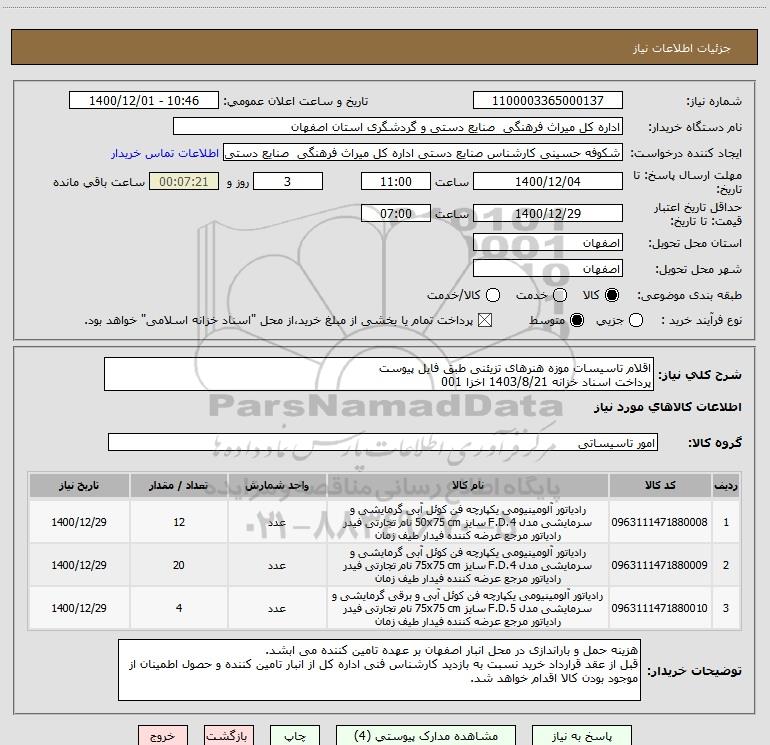Click the کد کالا column header

click(660, 486)
